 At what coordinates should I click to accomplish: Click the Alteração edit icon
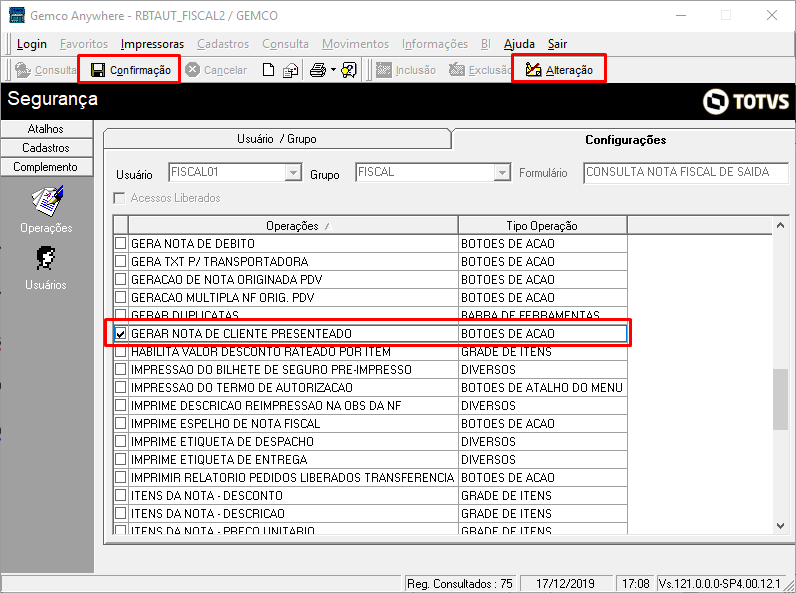point(533,70)
